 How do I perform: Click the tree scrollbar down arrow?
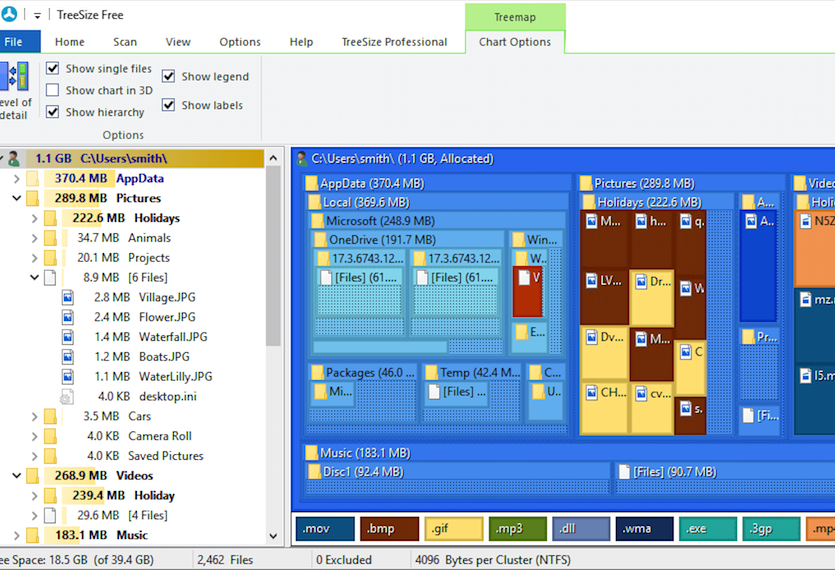273,536
